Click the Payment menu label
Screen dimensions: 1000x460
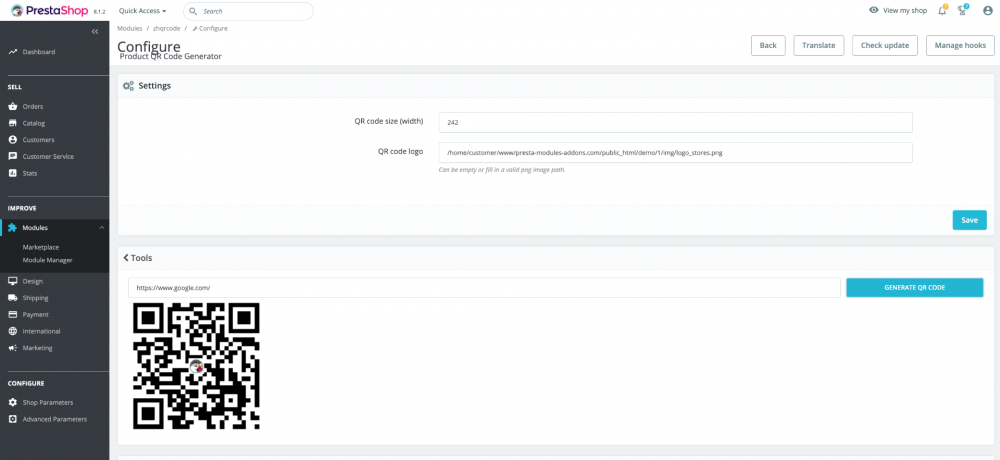tap(35, 315)
